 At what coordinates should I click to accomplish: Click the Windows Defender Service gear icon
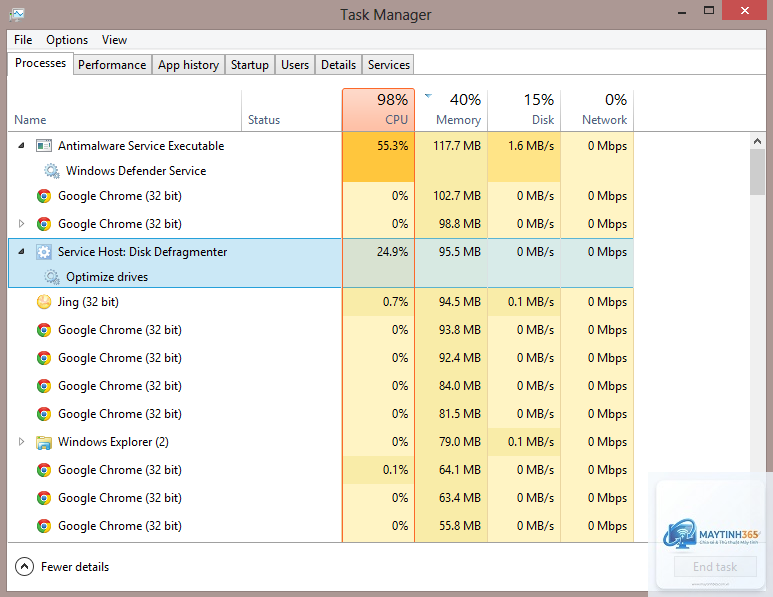[52, 171]
